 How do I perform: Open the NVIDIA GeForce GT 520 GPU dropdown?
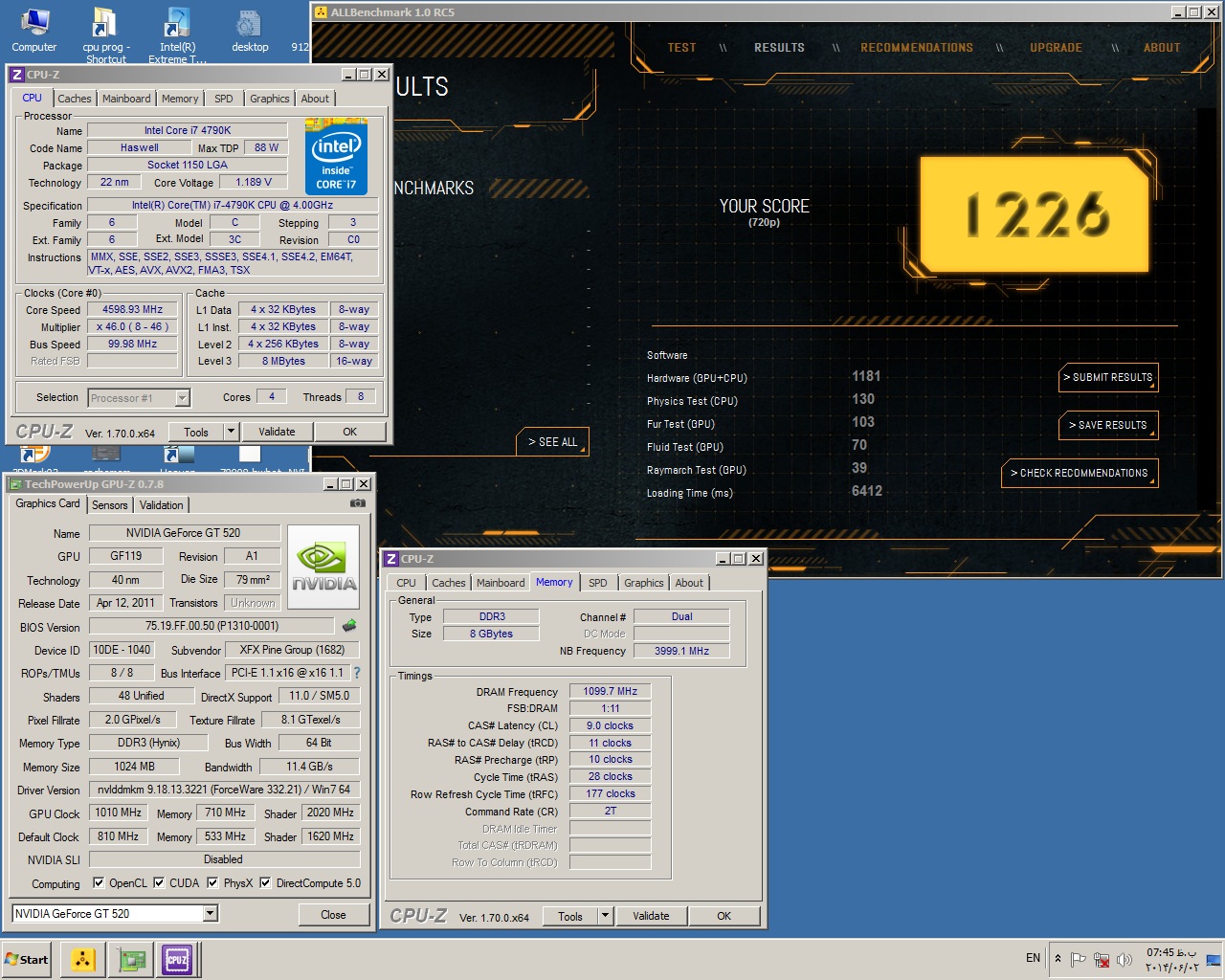[x=211, y=914]
